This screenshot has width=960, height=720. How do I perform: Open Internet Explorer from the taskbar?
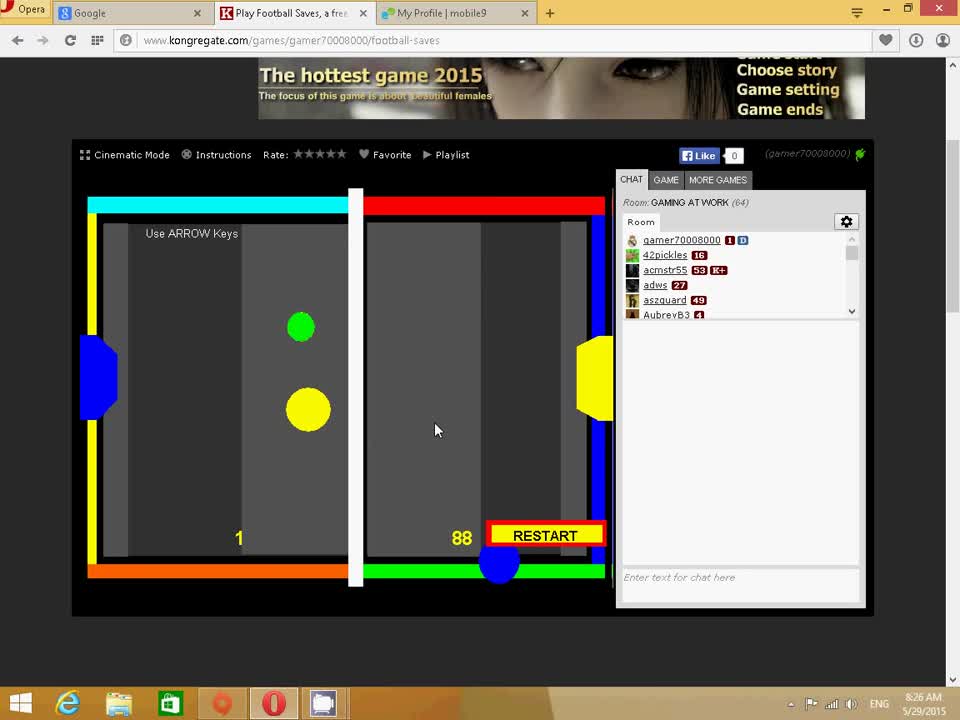tap(66, 704)
